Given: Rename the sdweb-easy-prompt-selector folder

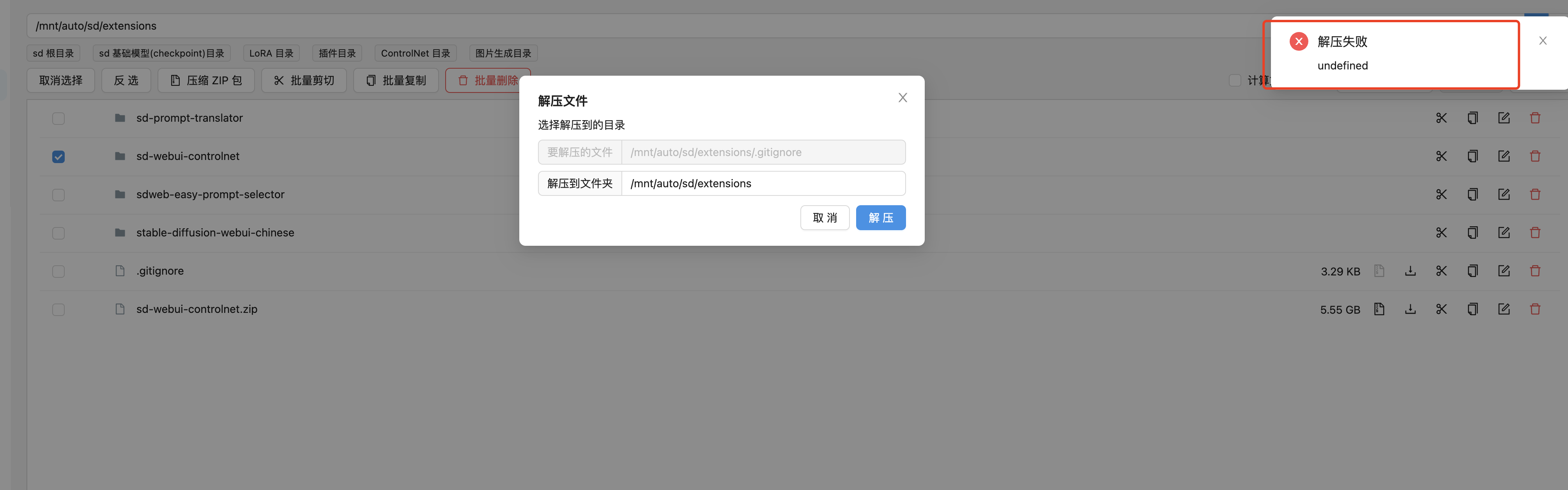Looking at the screenshot, I should point(1503,194).
